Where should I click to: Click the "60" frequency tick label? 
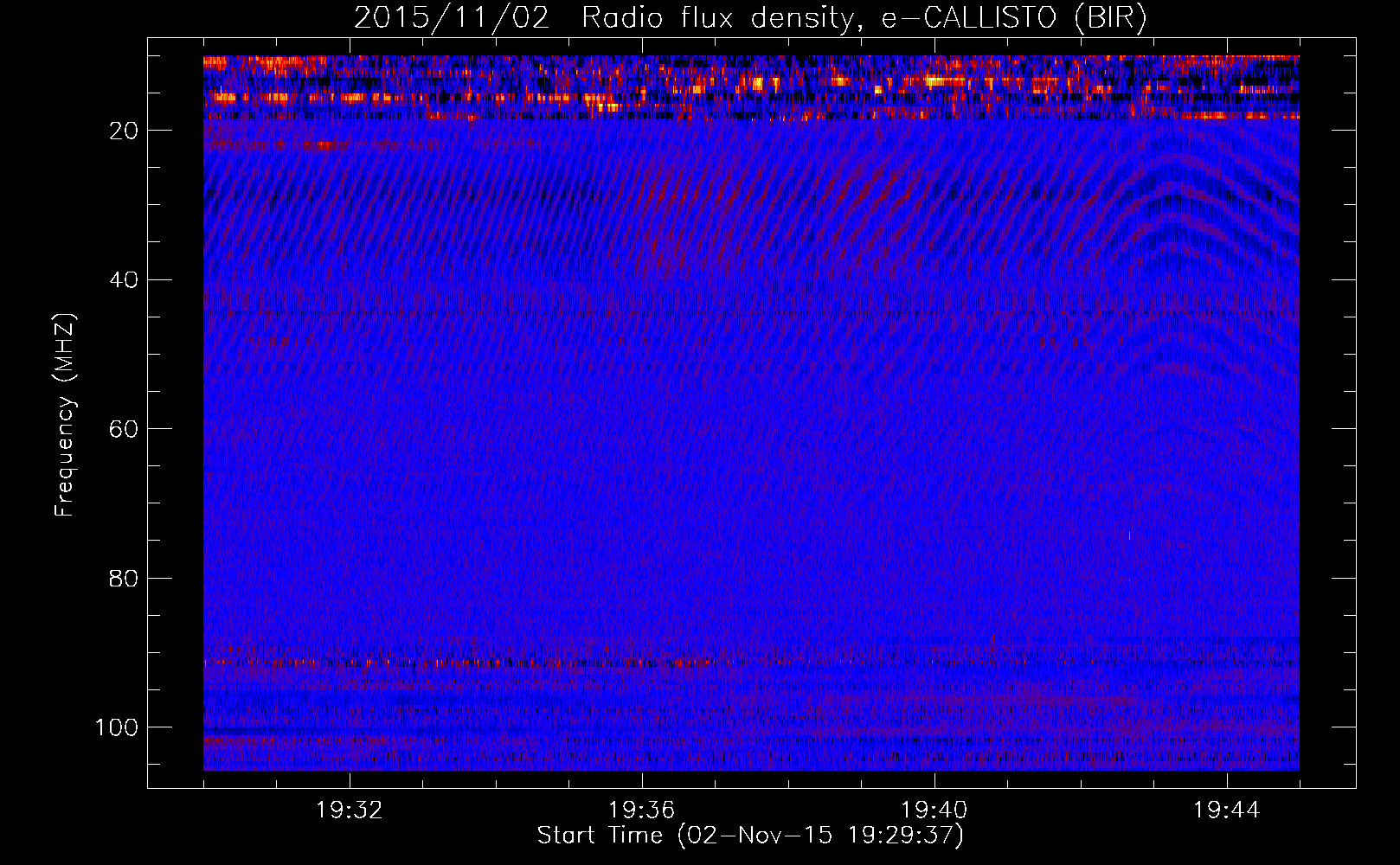[x=124, y=429]
